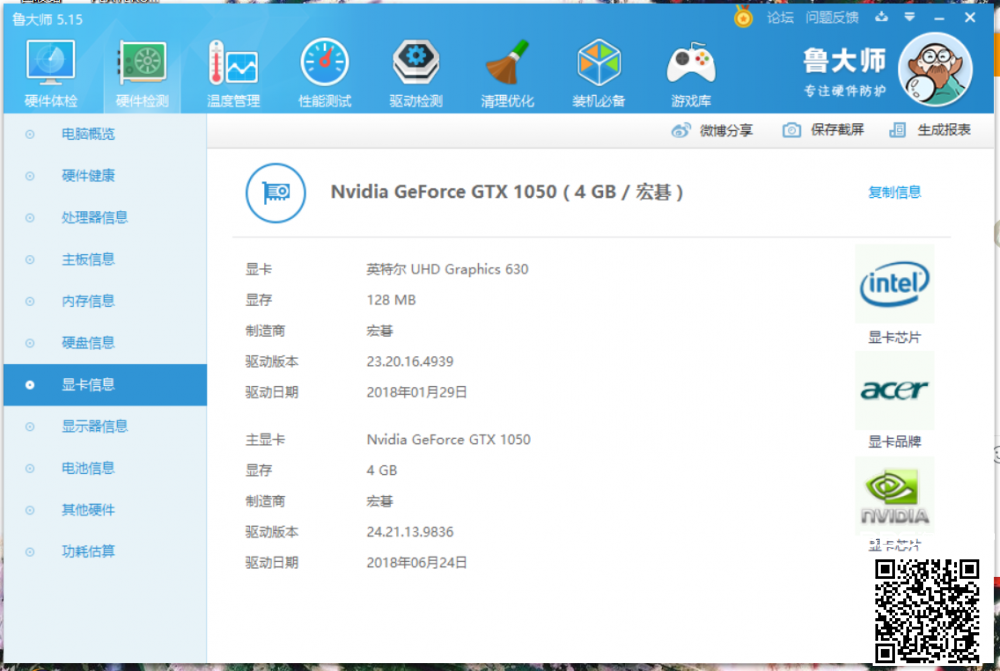Image resolution: width=1000 pixels, height=671 pixels.
Task: Open the titlebar dropdown arrow menu
Action: [x=908, y=17]
